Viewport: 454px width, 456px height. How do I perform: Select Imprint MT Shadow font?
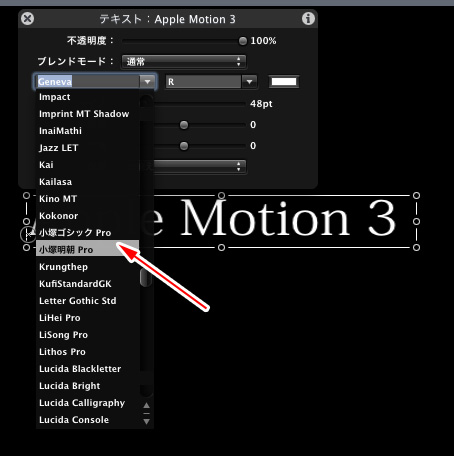[x=88, y=114]
